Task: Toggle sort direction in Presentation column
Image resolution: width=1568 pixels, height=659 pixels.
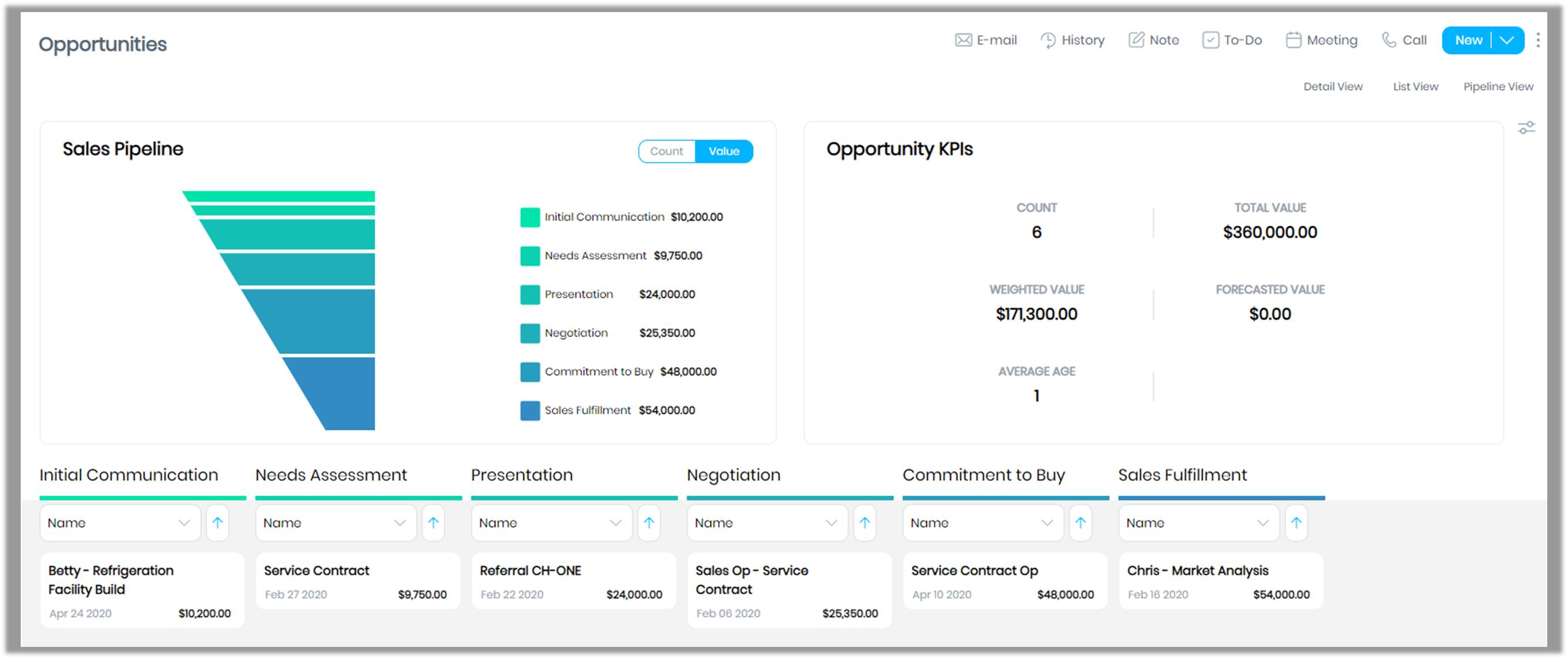Action: [x=649, y=523]
